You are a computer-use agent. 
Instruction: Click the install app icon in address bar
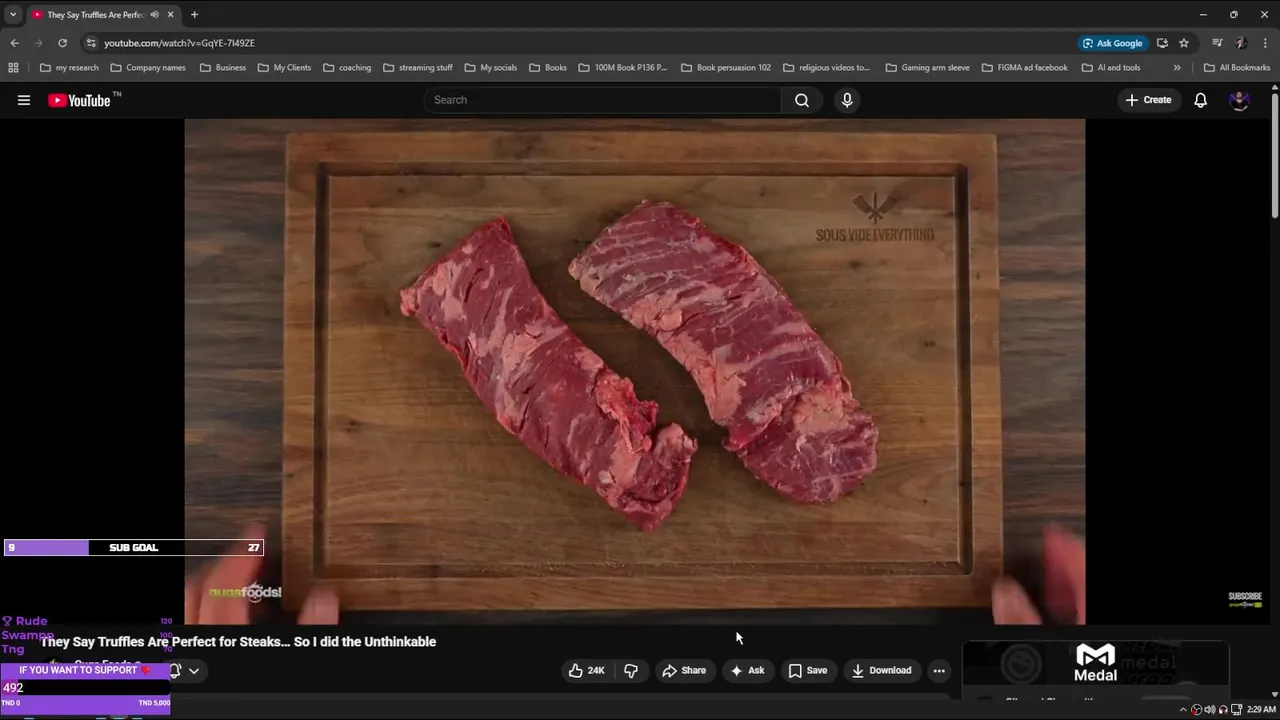[1162, 43]
